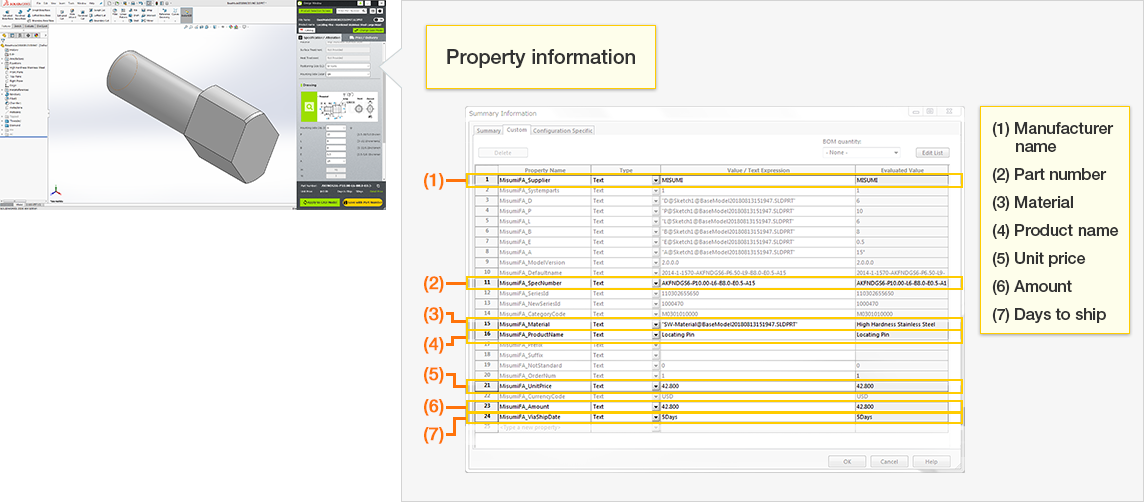Image resolution: width=1144 pixels, height=502 pixels.
Task: Open Type dropdown for MisumiFA_SpecNumber row
Action: [656, 282]
